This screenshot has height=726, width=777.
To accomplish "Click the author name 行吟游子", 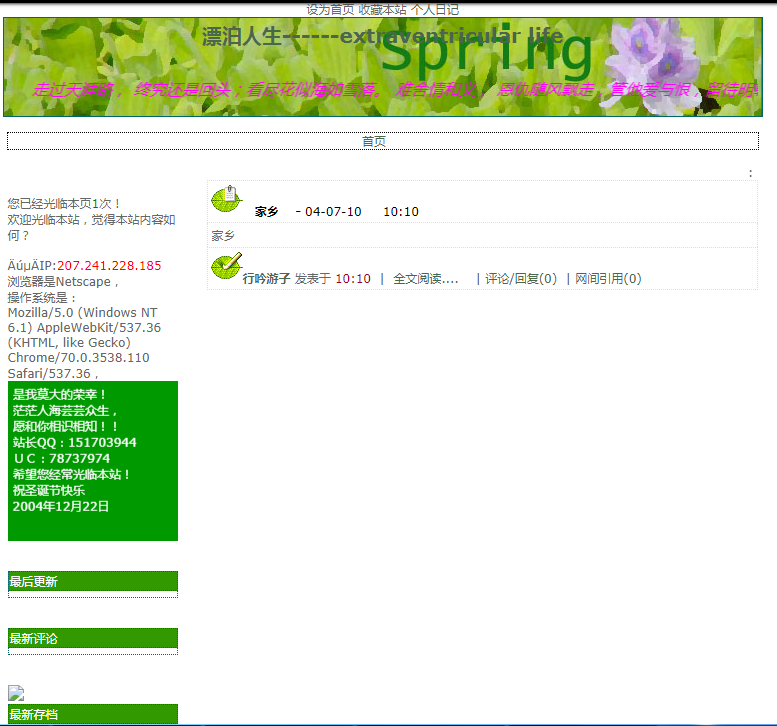I will click(267, 279).
